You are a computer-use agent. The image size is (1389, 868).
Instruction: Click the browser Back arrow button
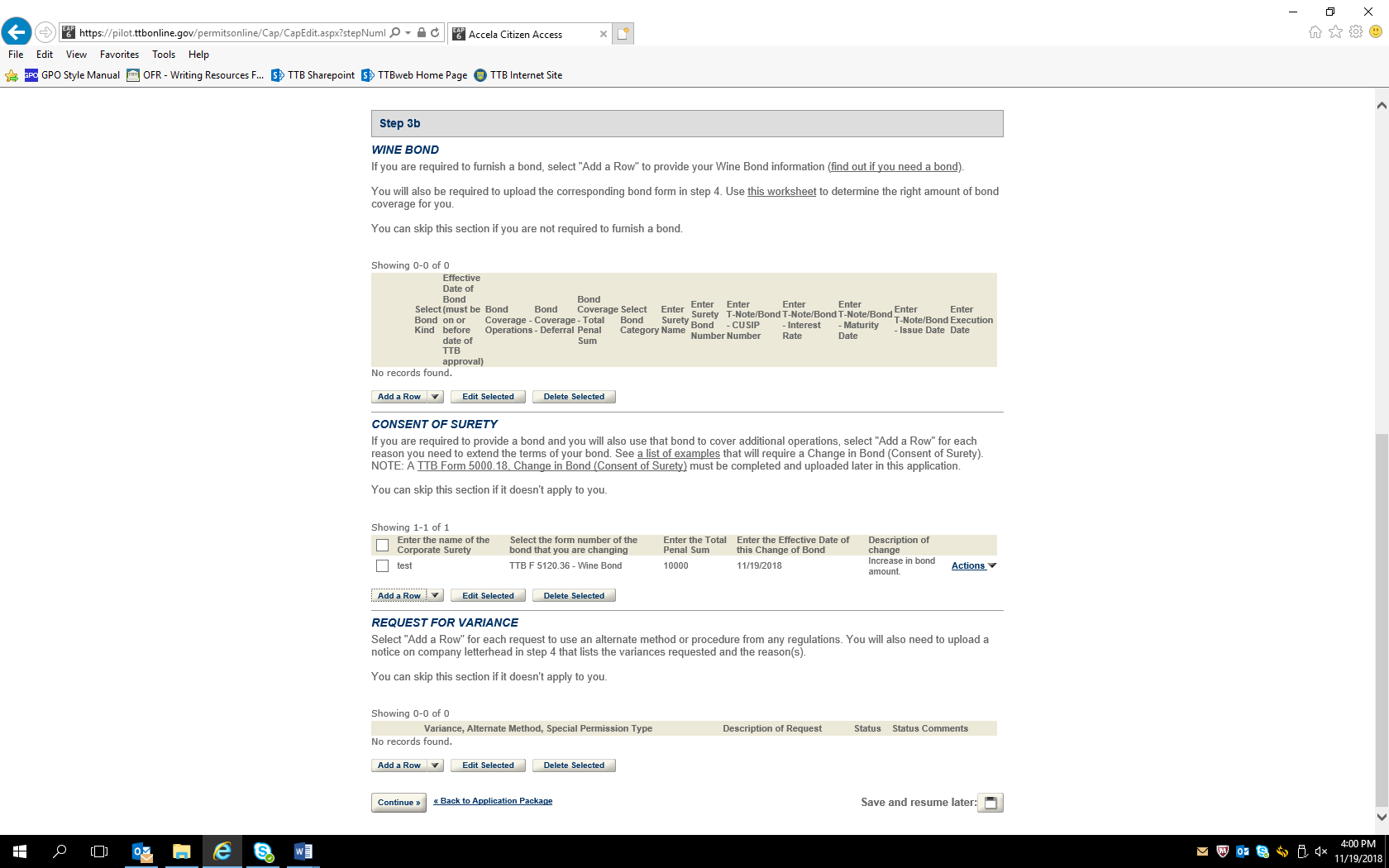(x=17, y=32)
